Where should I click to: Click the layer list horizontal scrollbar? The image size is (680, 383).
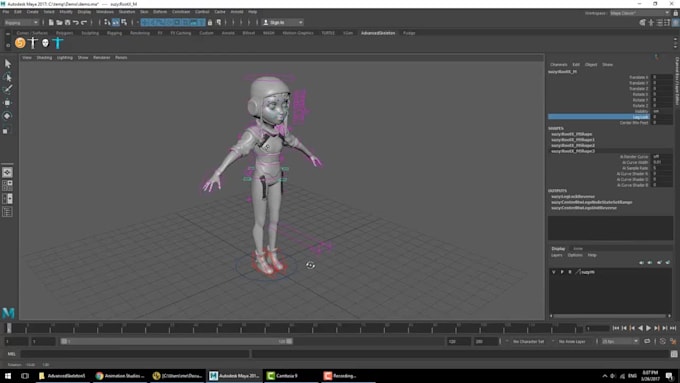tap(611, 316)
